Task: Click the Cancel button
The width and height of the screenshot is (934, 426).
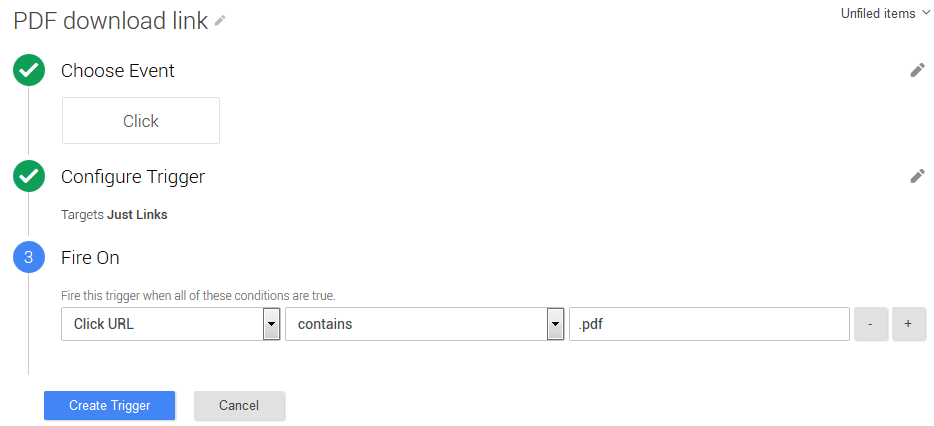Action: point(239,406)
